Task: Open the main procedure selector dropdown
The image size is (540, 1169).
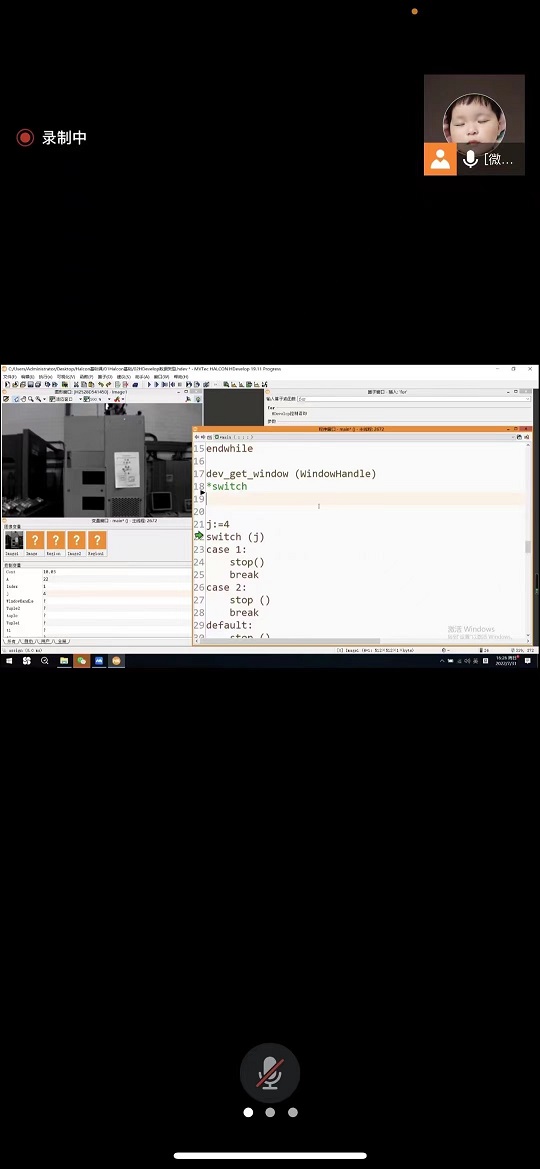Action: tap(235, 437)
